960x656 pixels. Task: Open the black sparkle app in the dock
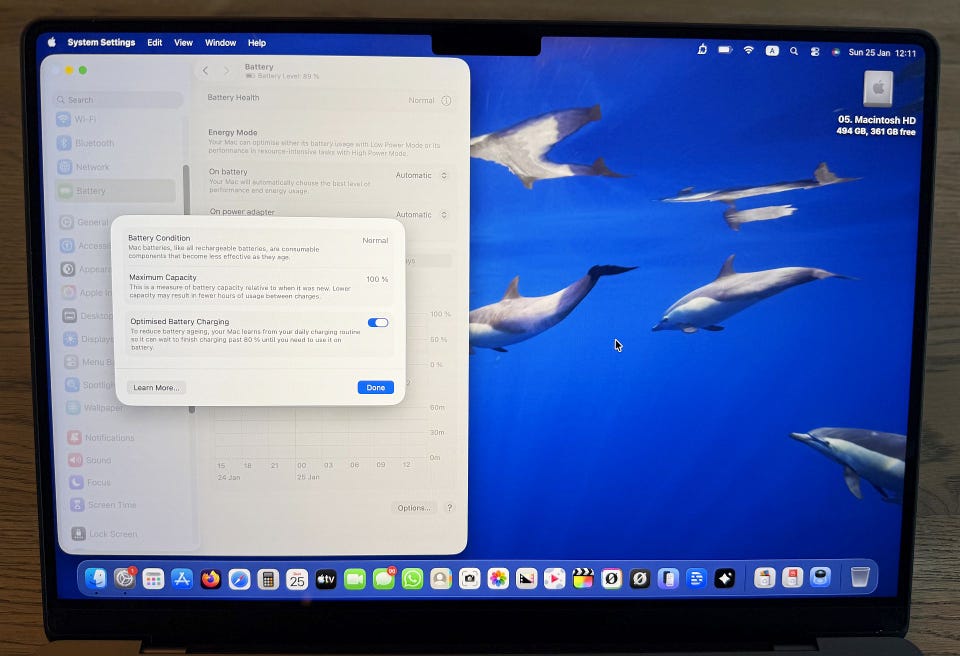coord(724,578)
